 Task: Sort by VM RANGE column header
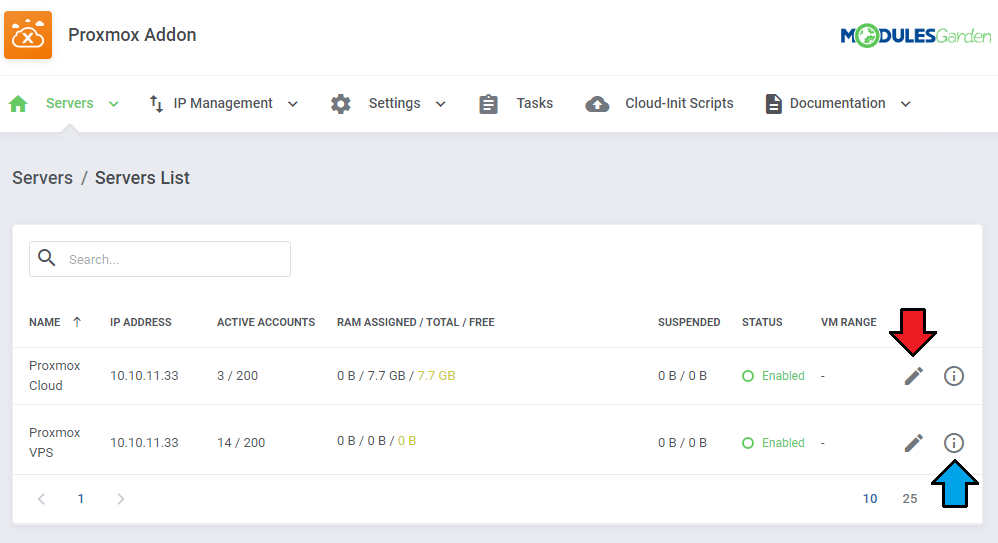pos(848,322)
